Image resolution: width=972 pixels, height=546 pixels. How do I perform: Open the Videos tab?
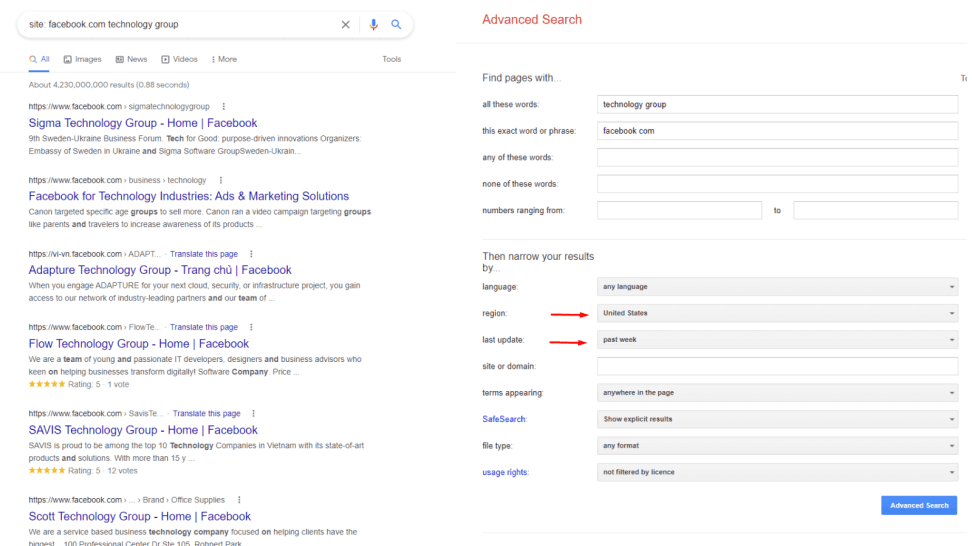coord(179,59)
